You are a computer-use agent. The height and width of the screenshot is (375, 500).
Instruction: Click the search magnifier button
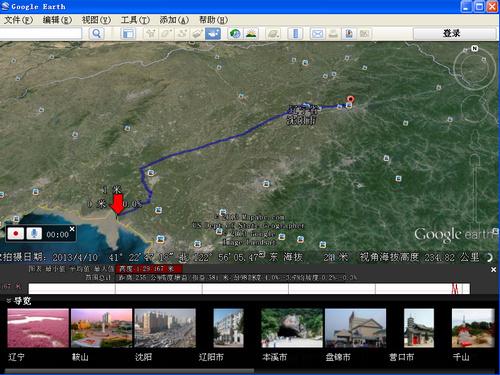coord(96,33)
